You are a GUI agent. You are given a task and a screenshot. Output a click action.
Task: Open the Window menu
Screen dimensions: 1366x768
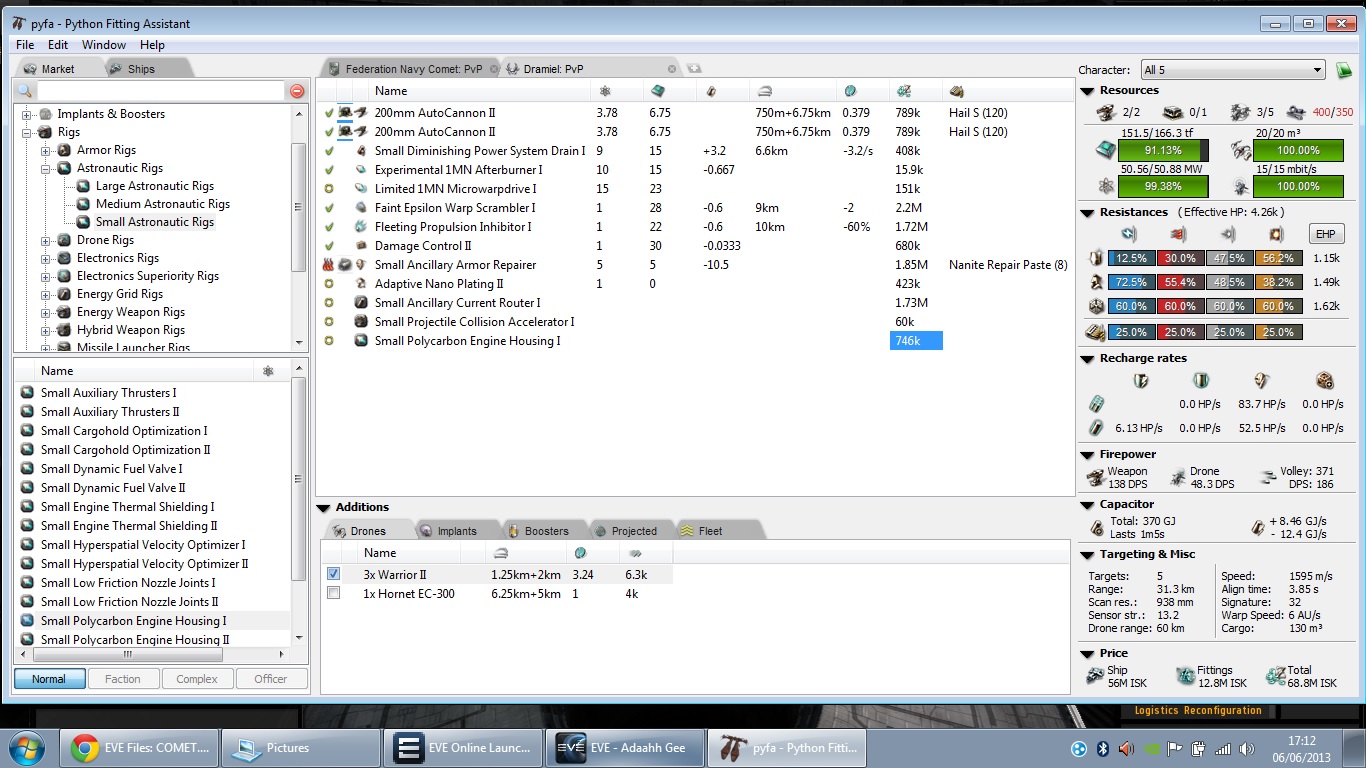104,45
